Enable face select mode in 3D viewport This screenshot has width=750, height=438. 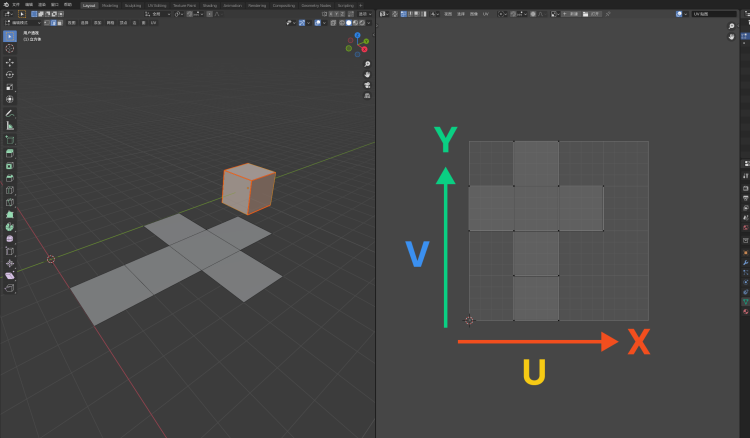coord(60,22)
